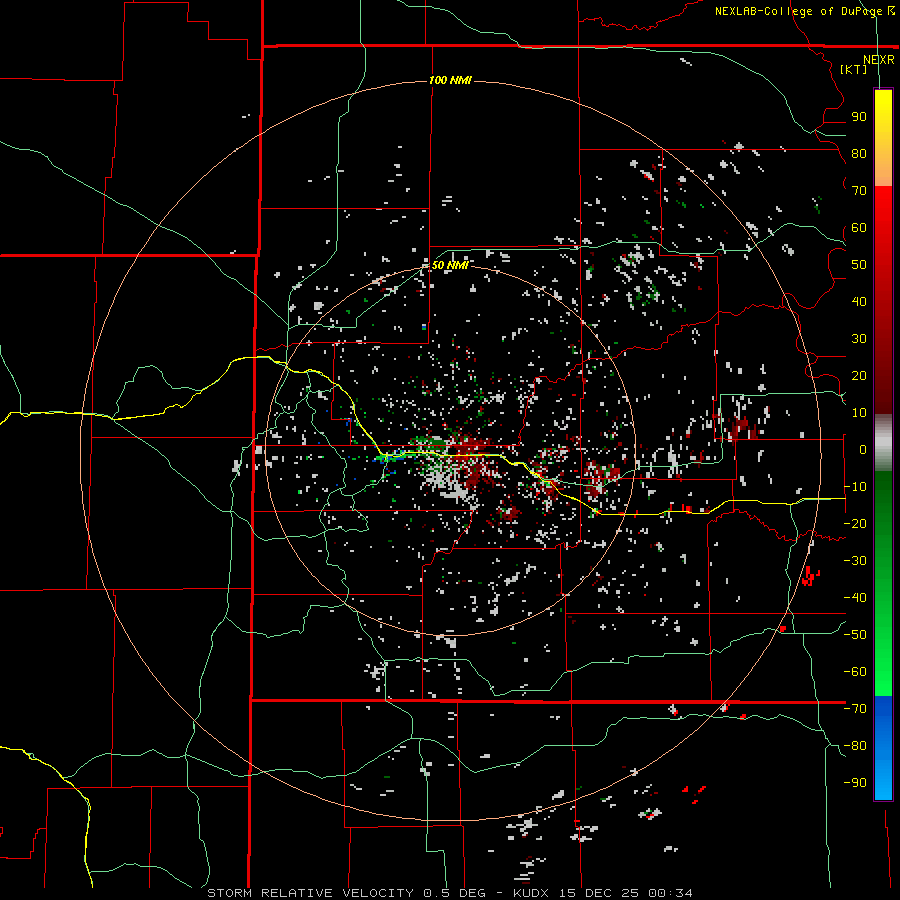Pick the light blue bottom color segment
900x900 pixels.
[x=883, y=775]
